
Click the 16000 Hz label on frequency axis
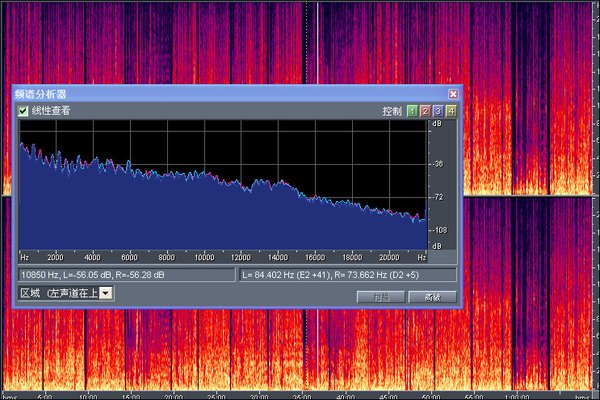coord(314,256)
